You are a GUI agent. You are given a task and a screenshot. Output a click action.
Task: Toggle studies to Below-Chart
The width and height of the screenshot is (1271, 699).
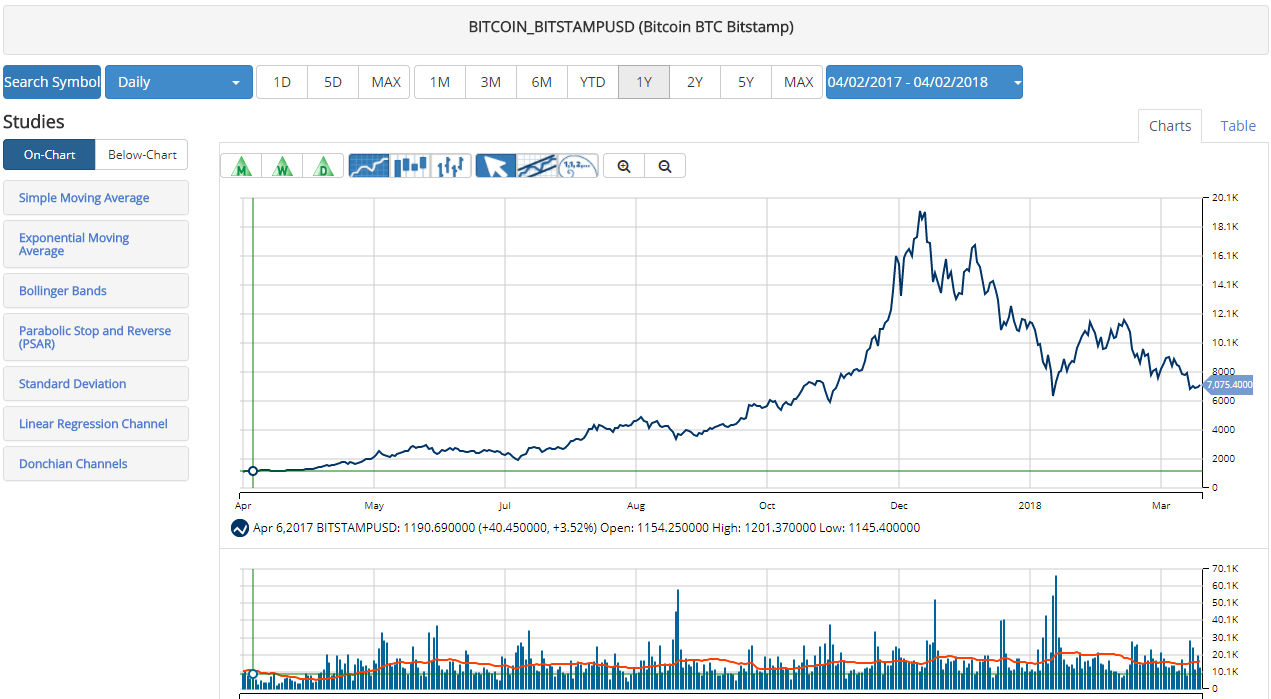coord(142,155)
